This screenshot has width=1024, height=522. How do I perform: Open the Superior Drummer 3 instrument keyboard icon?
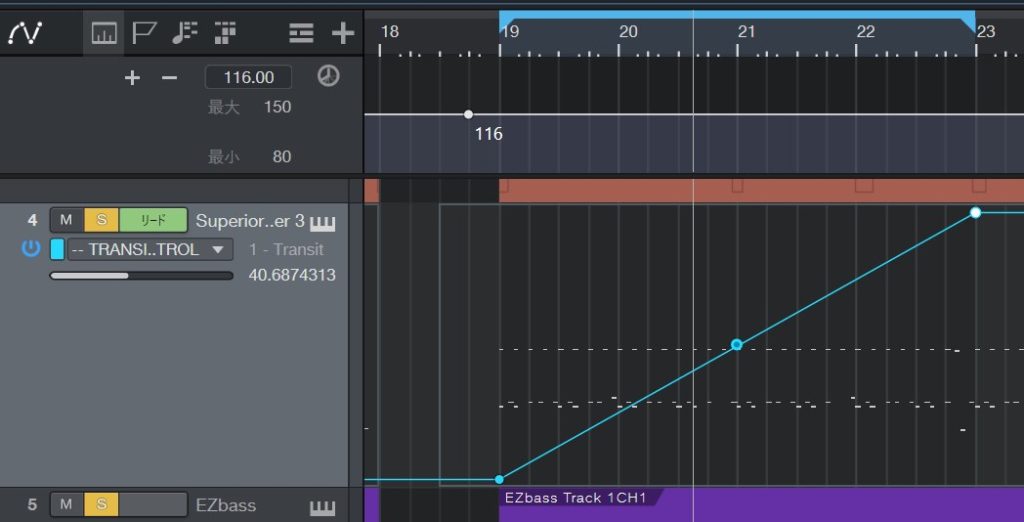(x=322, y=221)
